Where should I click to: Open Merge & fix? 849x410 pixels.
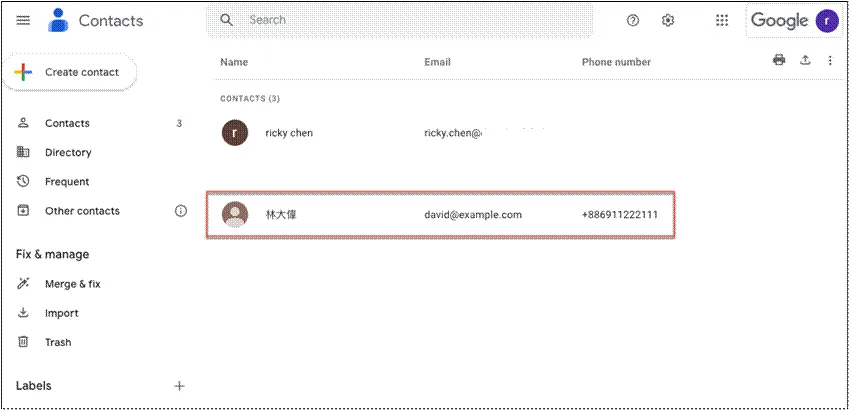pos(73,284)
